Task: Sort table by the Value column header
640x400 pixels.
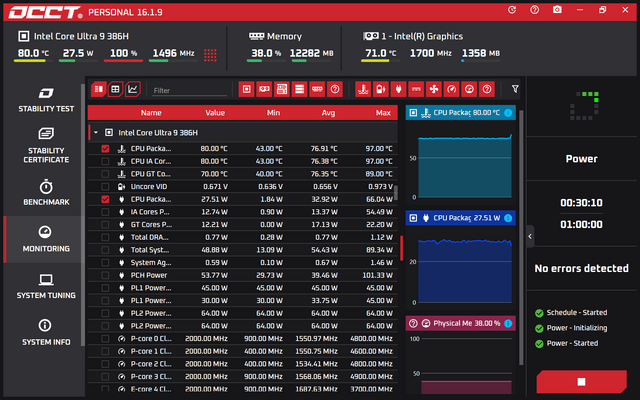Action: click(215, 113)
